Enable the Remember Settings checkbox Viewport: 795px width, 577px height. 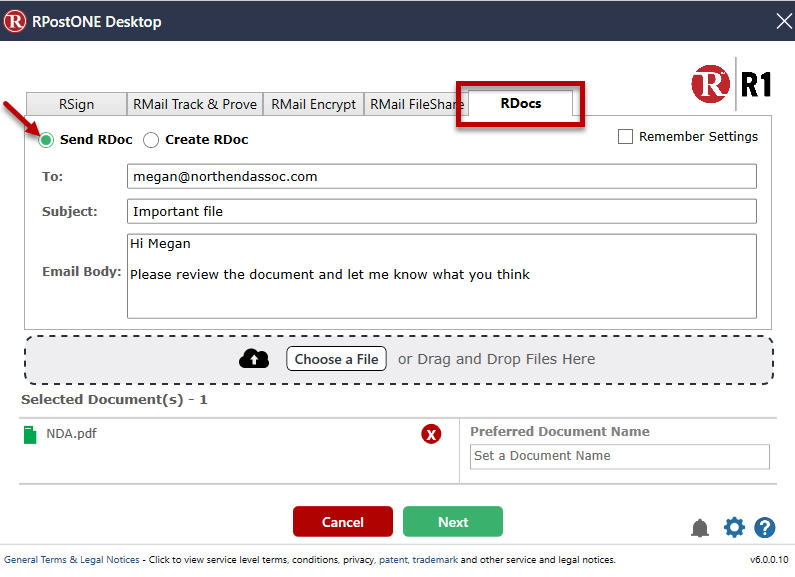626,137
